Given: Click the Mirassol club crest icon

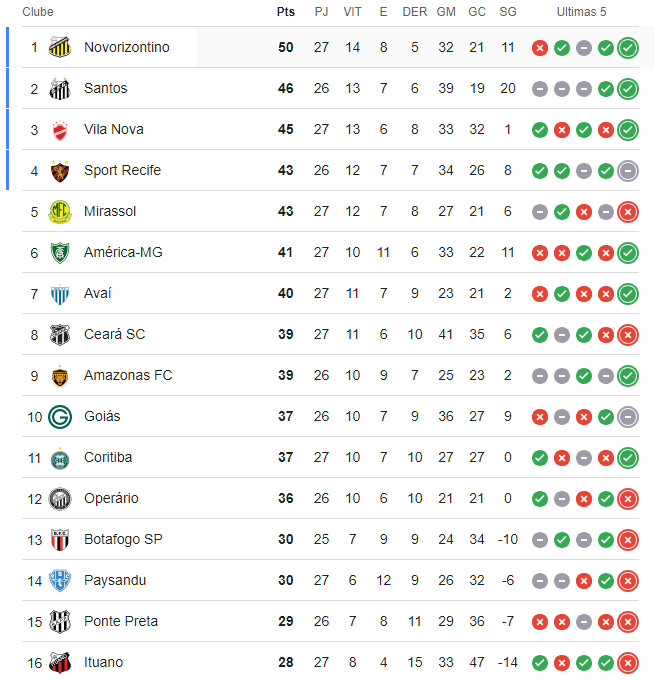Looking at the screenshot, I should [60, 211].
